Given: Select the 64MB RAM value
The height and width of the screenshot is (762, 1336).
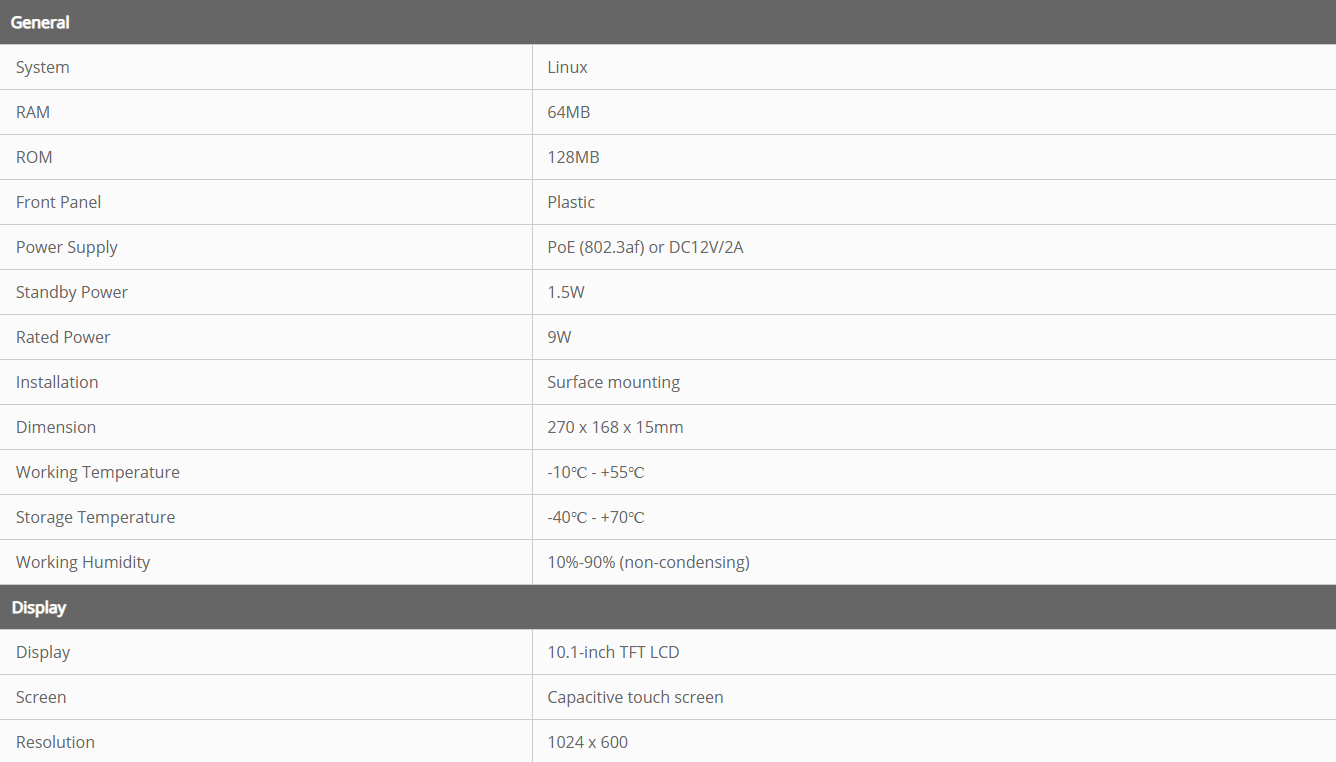Looking at the screenshot, I should point(569,112).
